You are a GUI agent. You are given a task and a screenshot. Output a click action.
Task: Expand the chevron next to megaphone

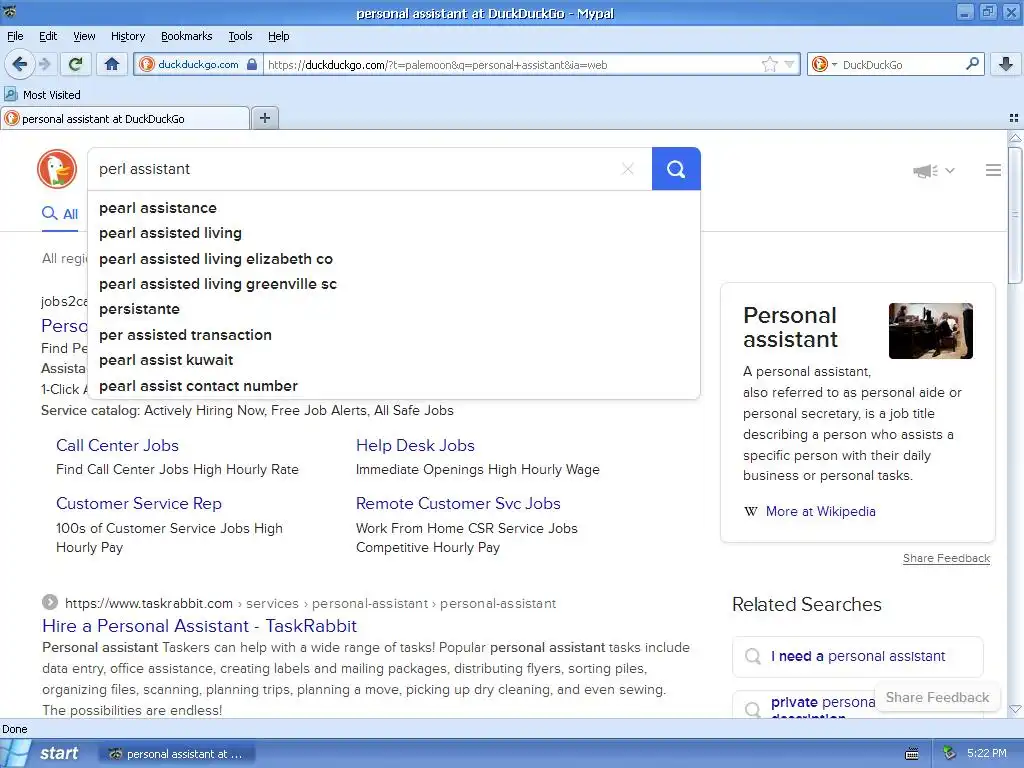click(950, 170)
